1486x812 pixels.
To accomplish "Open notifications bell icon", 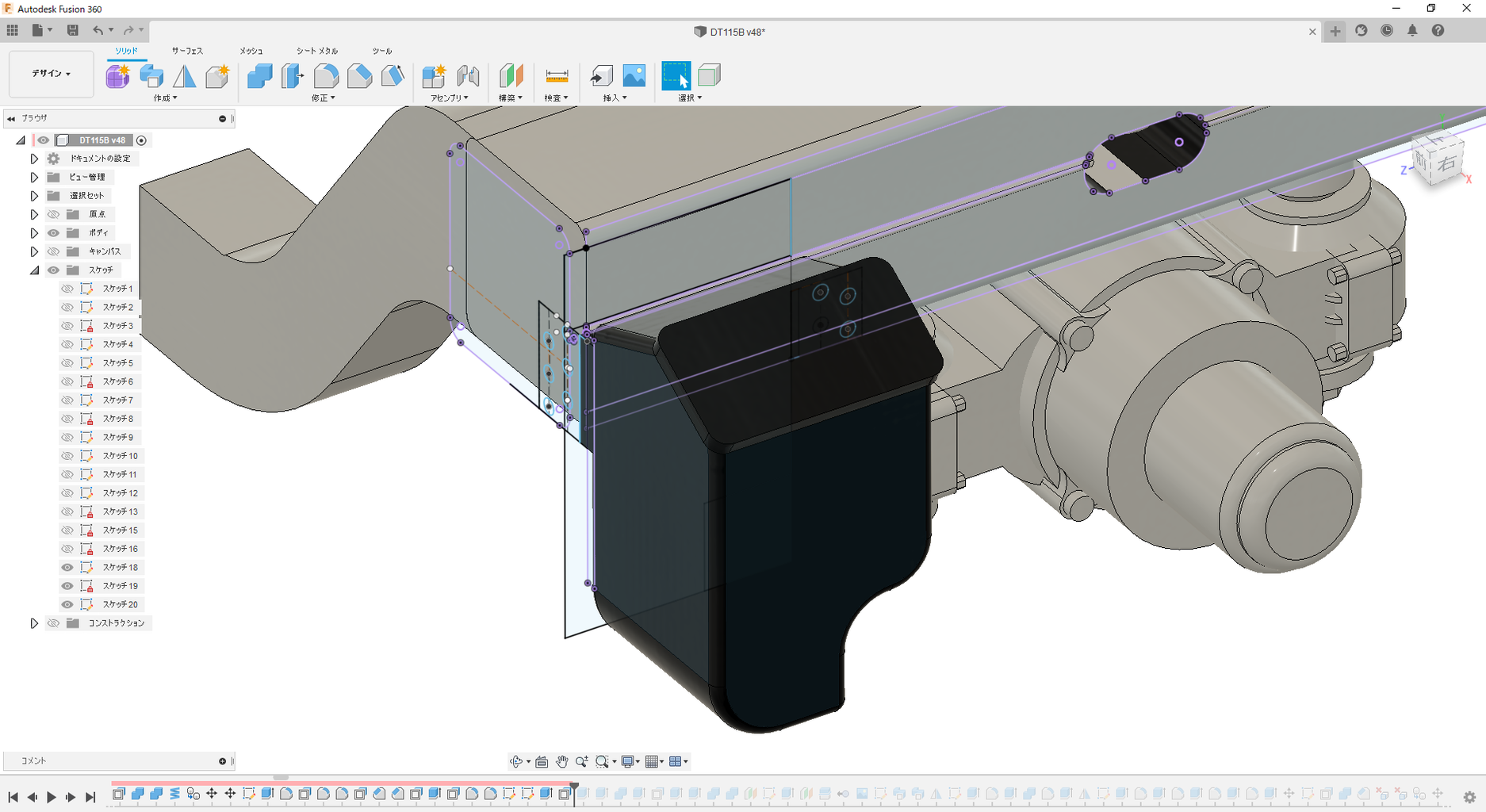I will tap(1412, 30).
